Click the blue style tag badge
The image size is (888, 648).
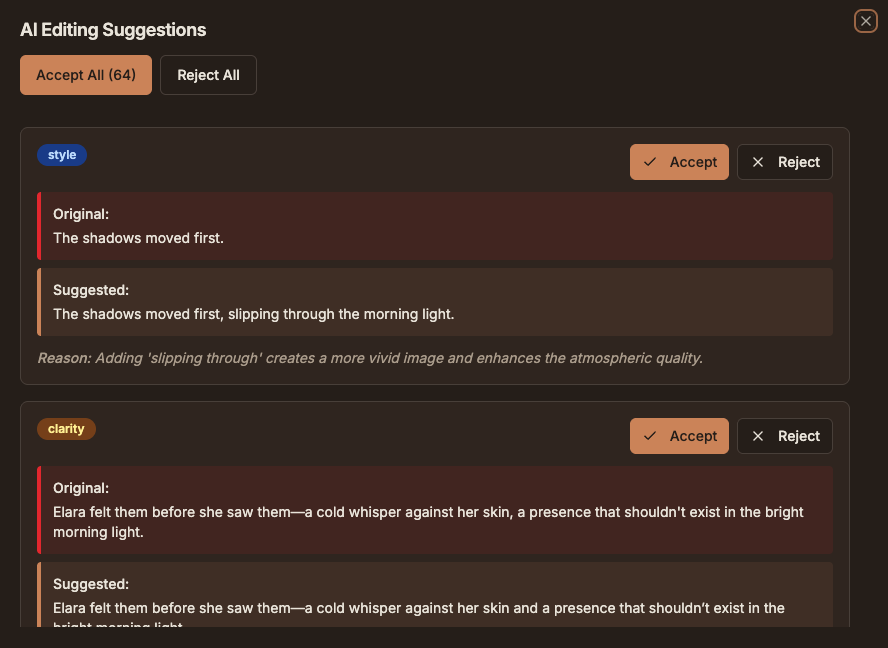click(62, 155)
